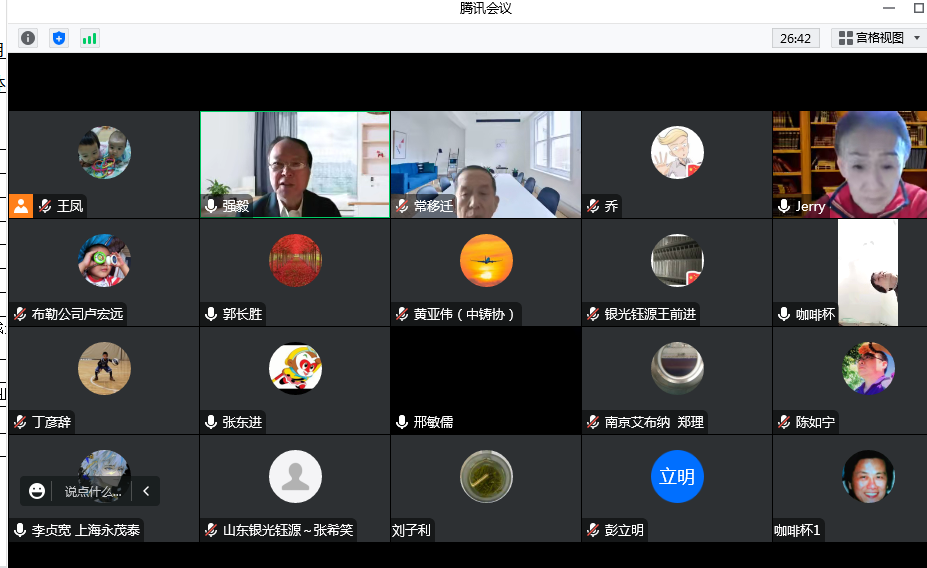Select 张东进's monkey king avatar
The height and width of the screenshot is (568, 927).
(295, 369)
